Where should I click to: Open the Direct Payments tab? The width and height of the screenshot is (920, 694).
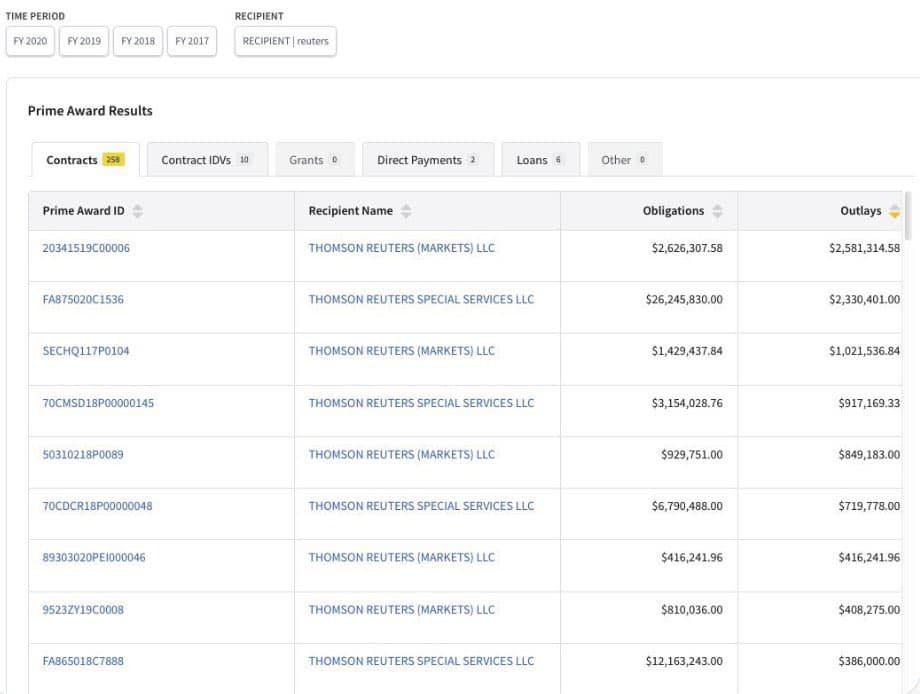pos(428,160)
